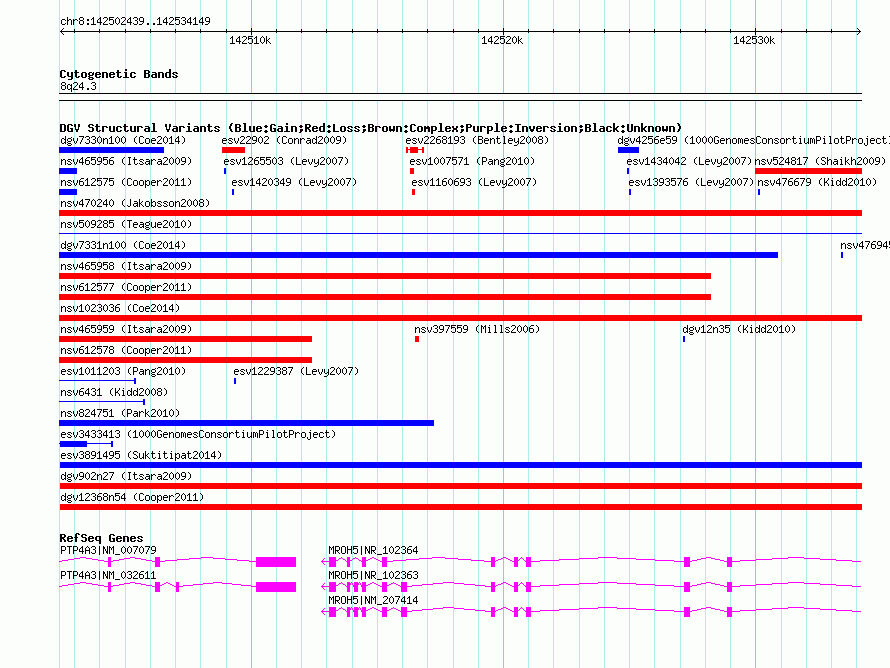Click the red nsv1023036 loss bar
Viewport: 890px width, 668px height.
[460, 318]
